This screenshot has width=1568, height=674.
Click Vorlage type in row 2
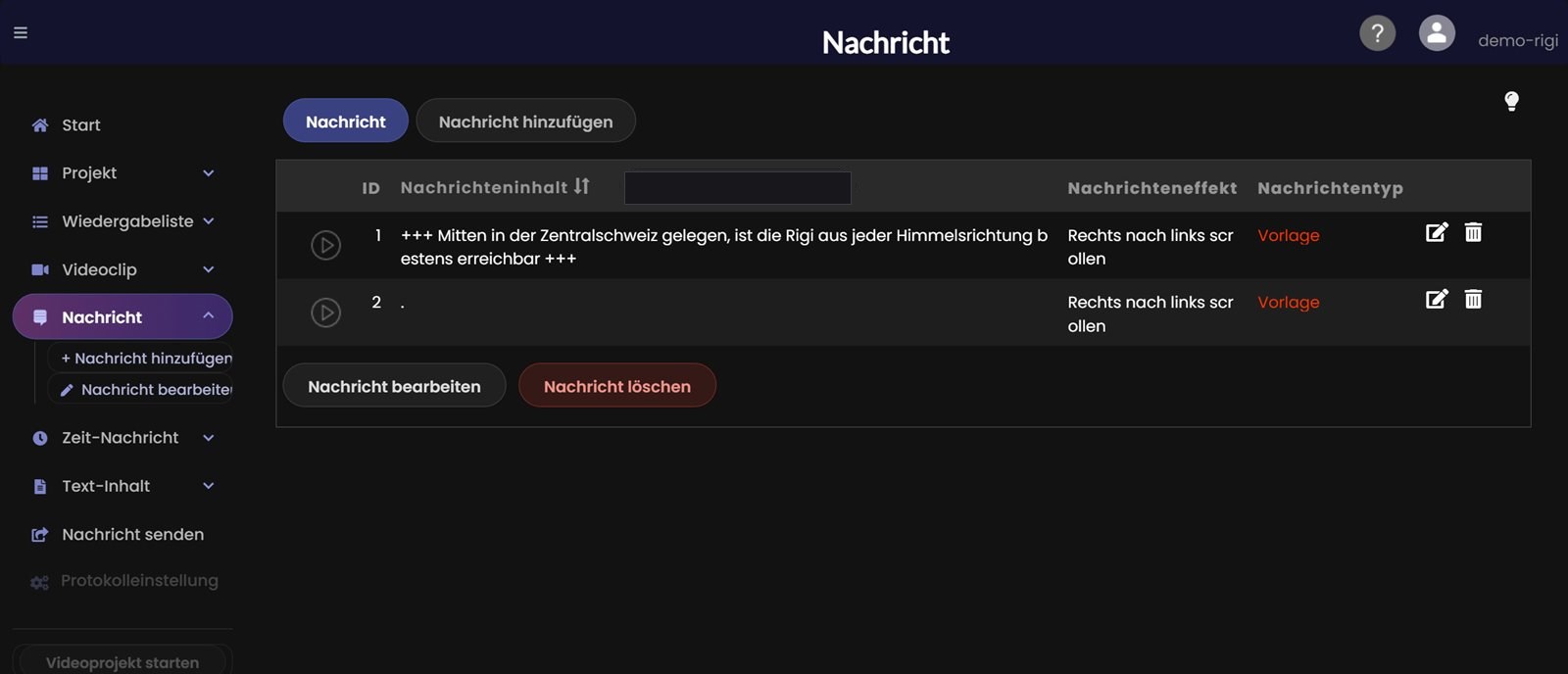click(1288, 302)
